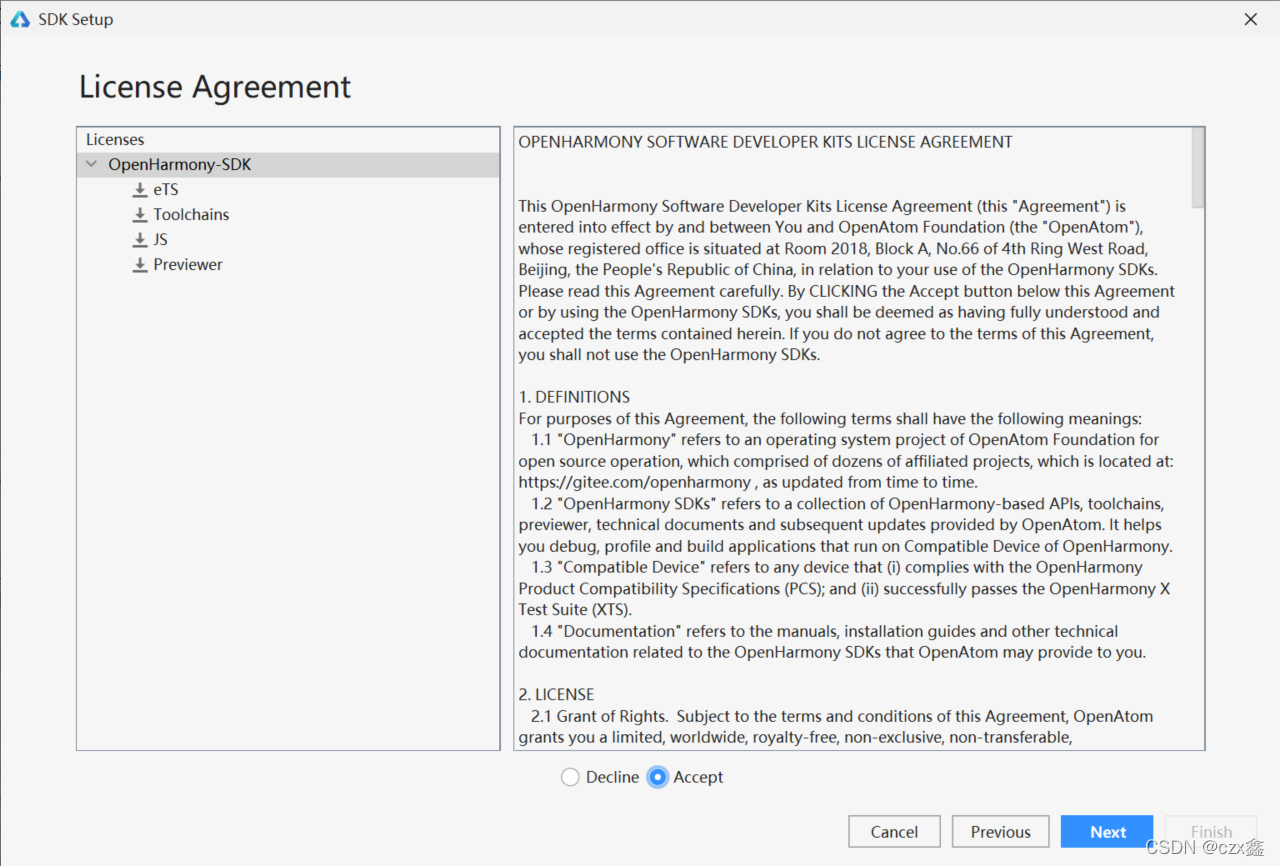Image resolution: width=1280 pixels, height=866 pixels.
Task: Select the Decline radio button
Action: [x=570, y=777]
